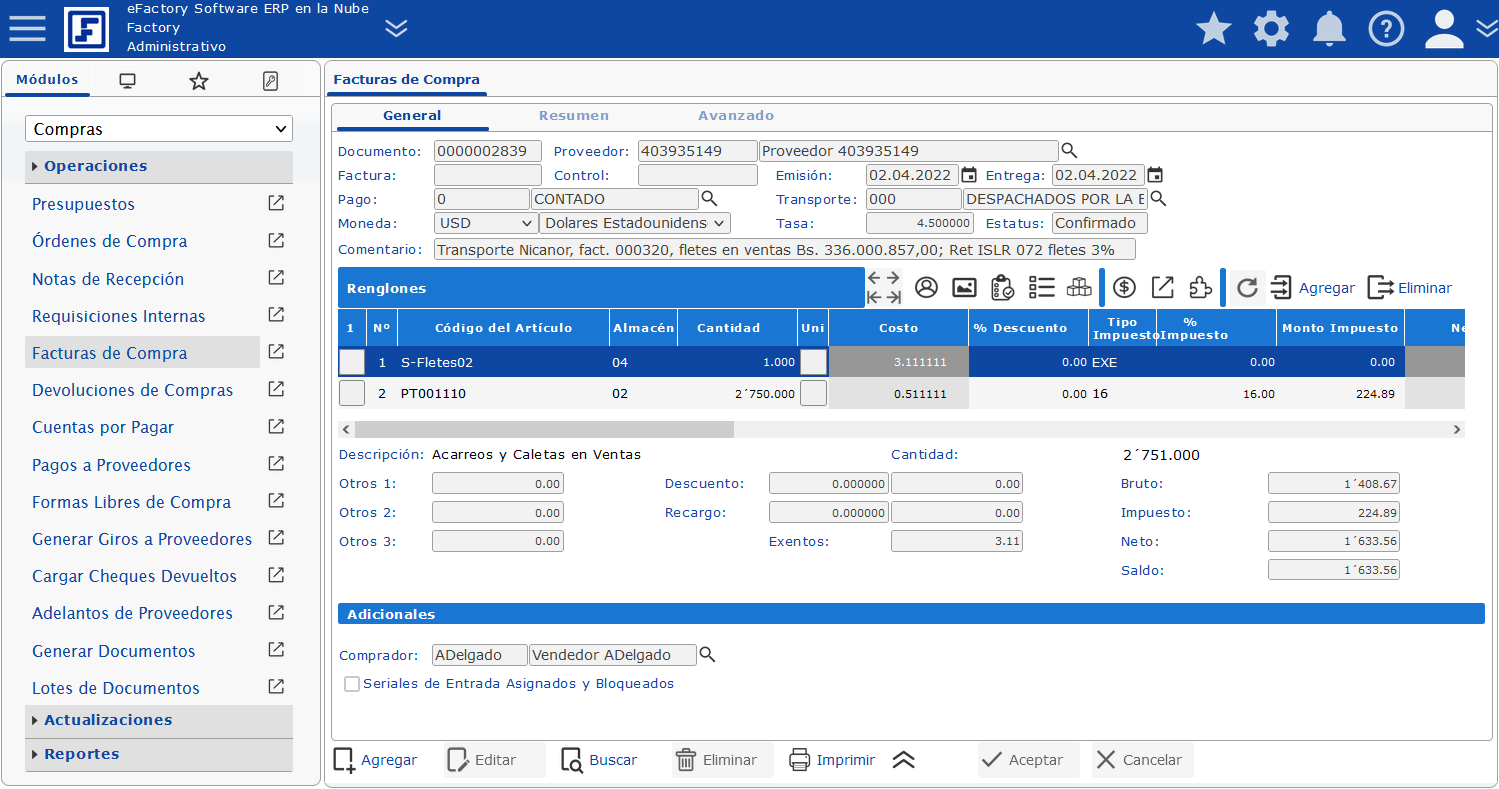Collapse the Operaciones section
This screenshot has height=789, width=1499.
tap(159, 166)
